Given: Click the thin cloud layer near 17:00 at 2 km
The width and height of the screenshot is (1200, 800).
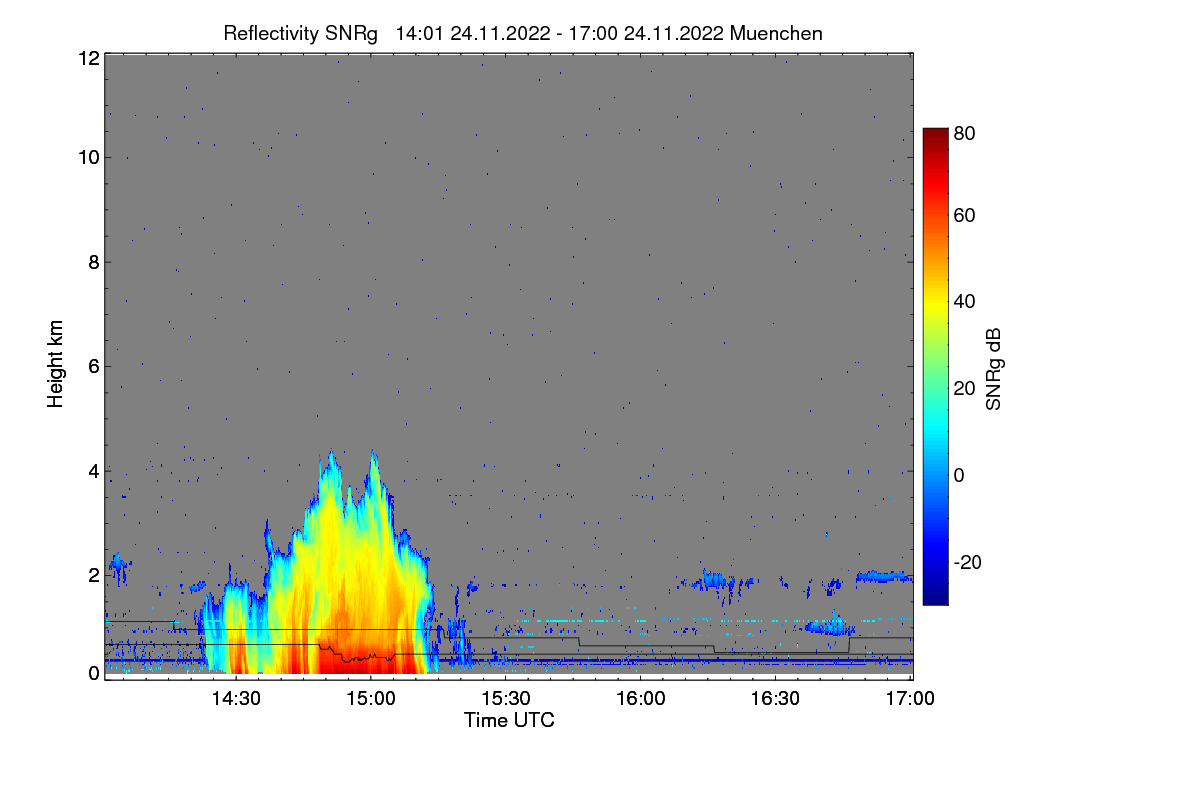Looking at the screenshot, I should tap(884, 576).
